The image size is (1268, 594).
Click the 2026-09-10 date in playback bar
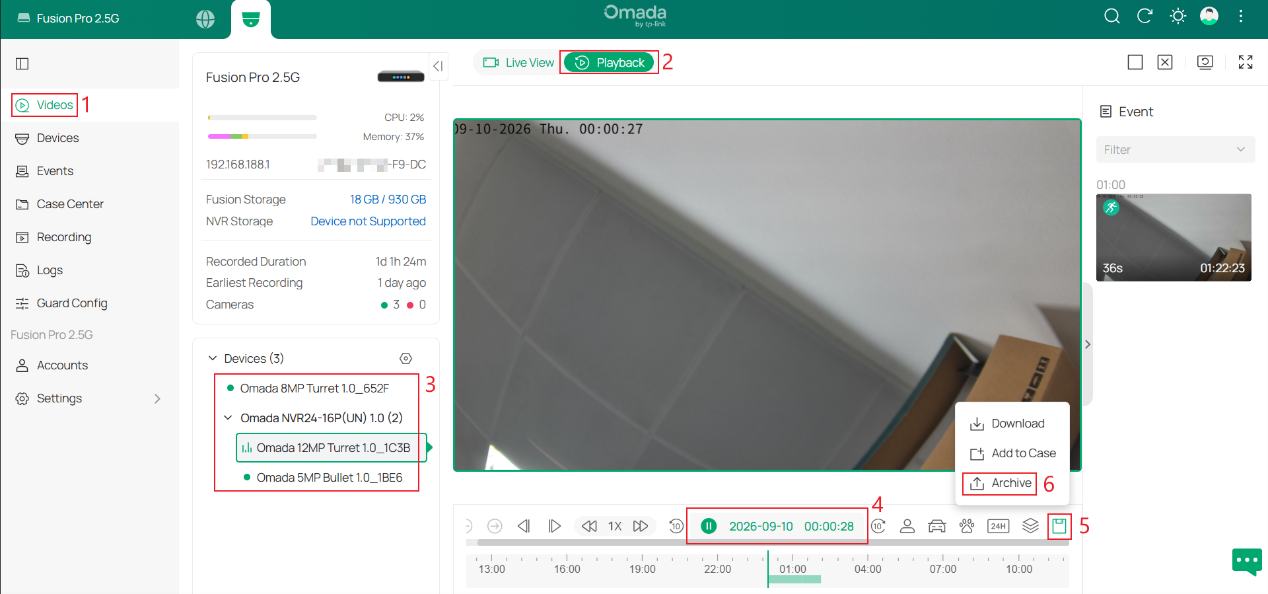(x=761, y=526)
